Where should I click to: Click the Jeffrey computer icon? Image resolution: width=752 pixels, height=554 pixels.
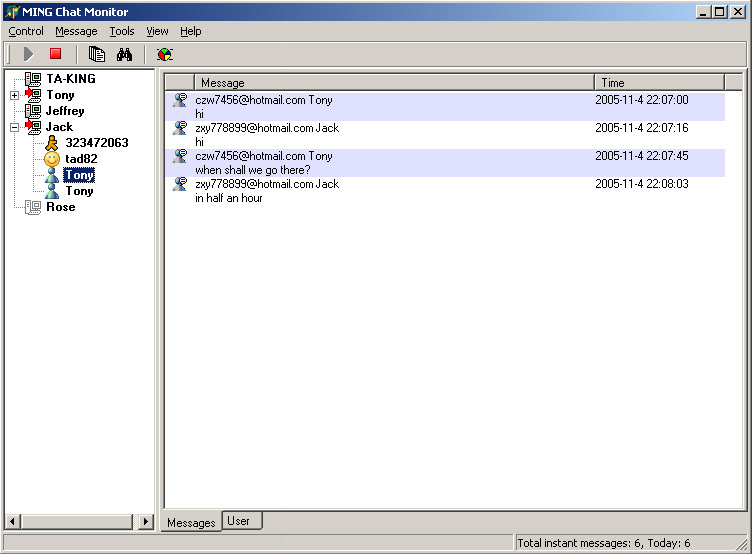pyautogui.click(x=33, y=111)
